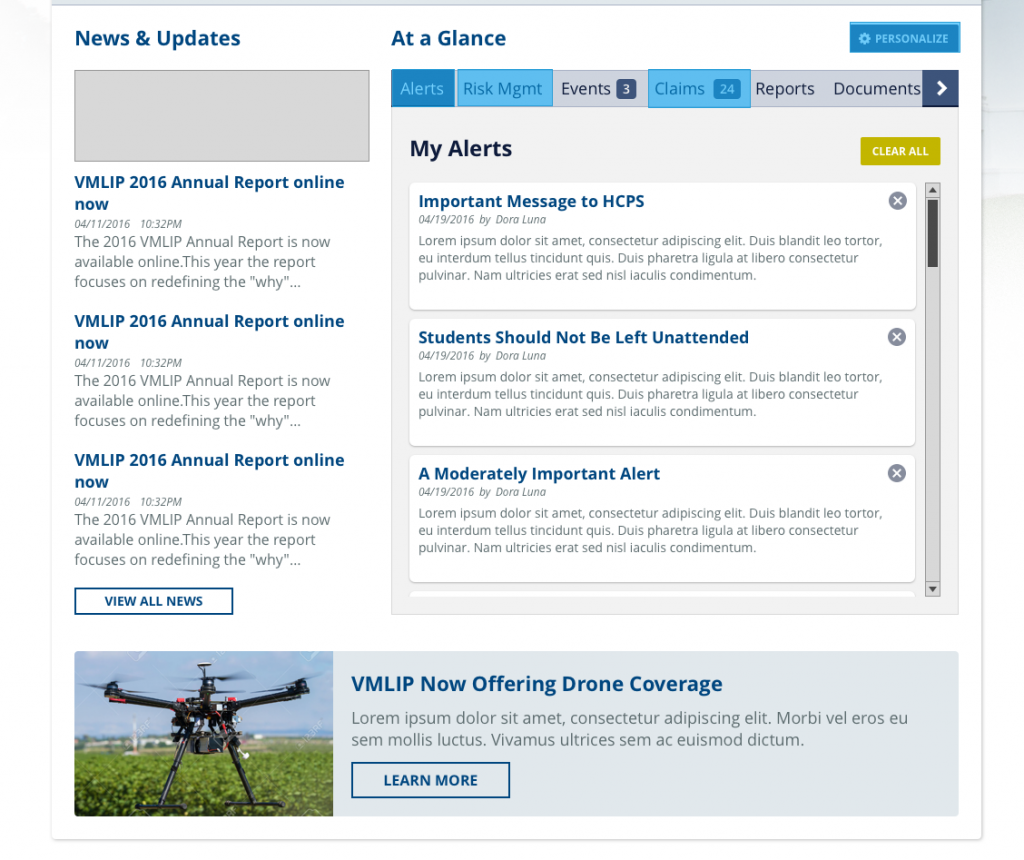Viewport: 1024px width, 860px height.
Task: Open the Risk Mgmt tab
Action: [504, 88]
